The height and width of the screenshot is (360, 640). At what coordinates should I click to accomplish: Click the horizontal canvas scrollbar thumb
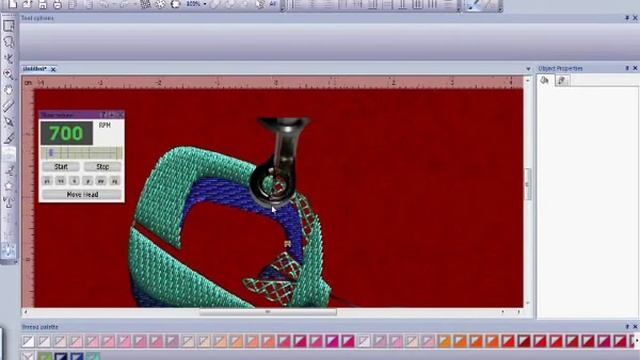pos(268,312)
